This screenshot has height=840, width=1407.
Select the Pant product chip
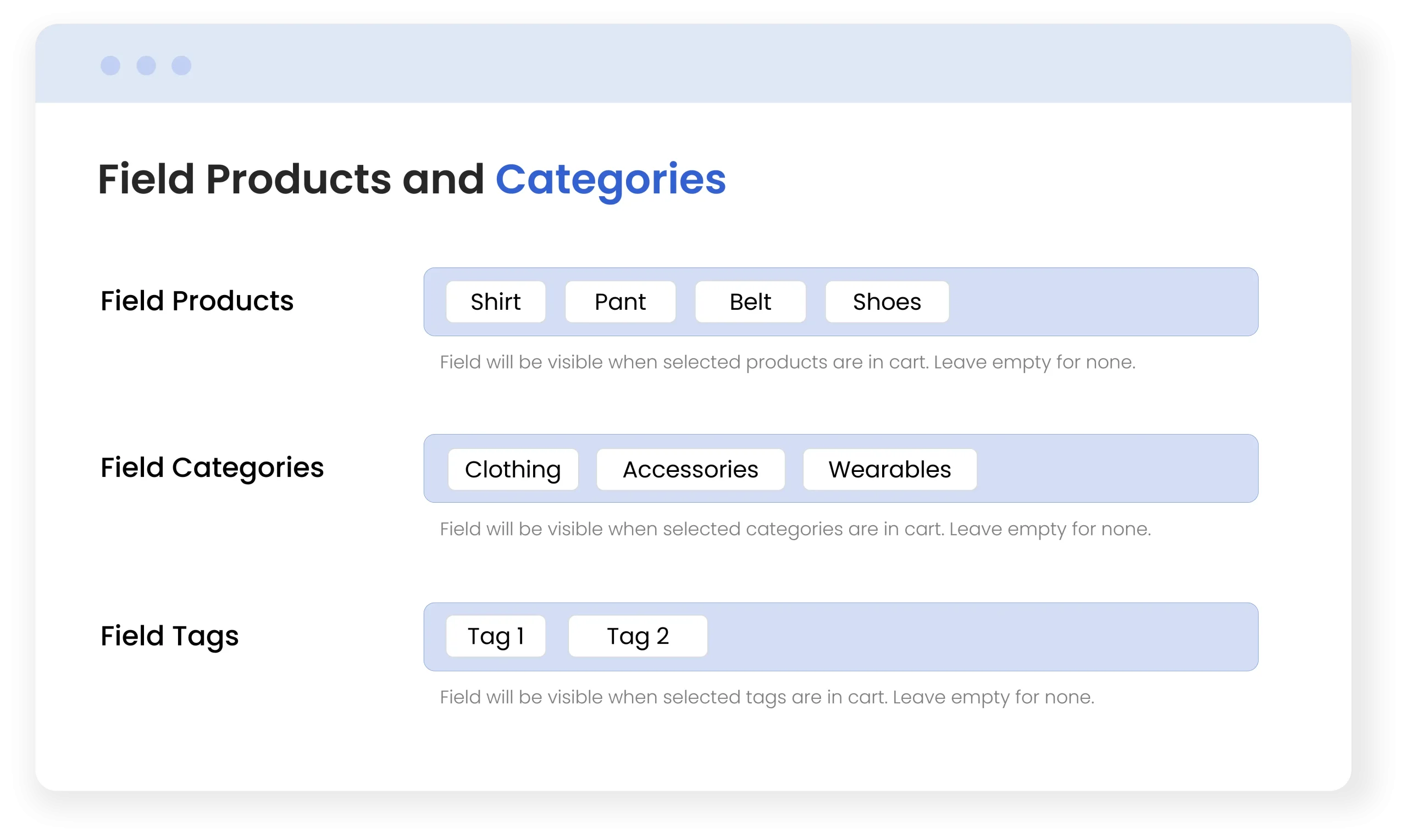coord(620,302)
